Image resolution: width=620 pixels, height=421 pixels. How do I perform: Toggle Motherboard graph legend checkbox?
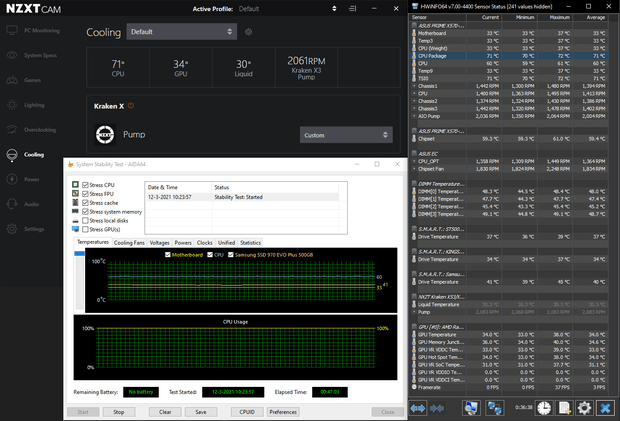pos(168,255)
